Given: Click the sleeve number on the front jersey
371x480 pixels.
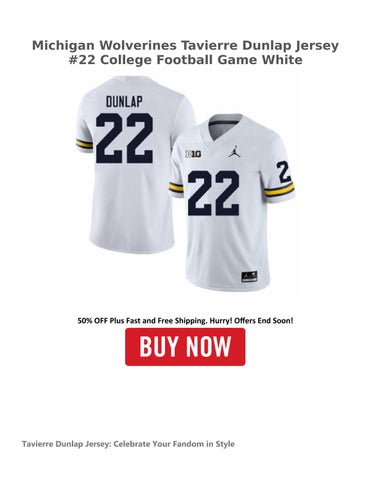Looking at the screenshot, I should [x=284, y=172].
